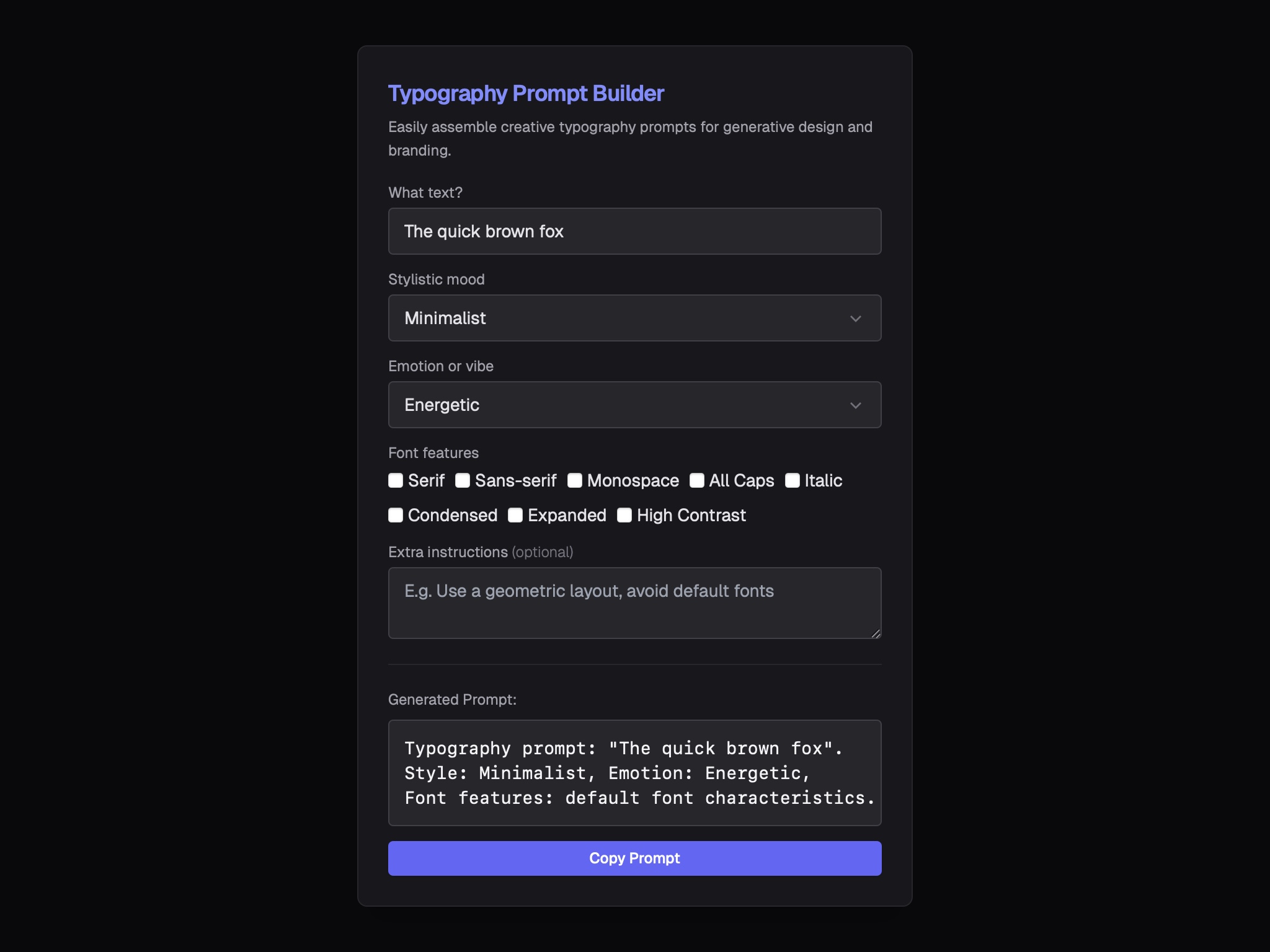Click inside the Extra instructions textarea

coord(634,602)
